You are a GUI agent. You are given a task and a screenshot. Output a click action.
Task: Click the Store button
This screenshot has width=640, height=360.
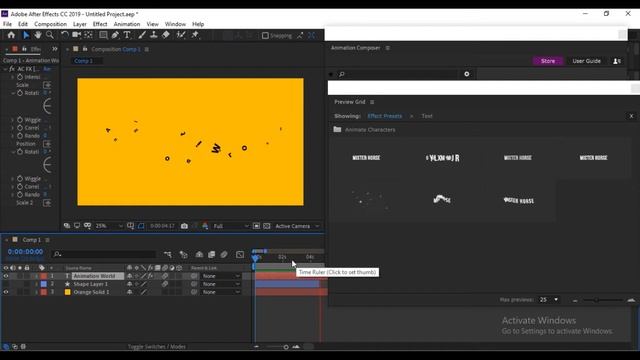point(548,61)
